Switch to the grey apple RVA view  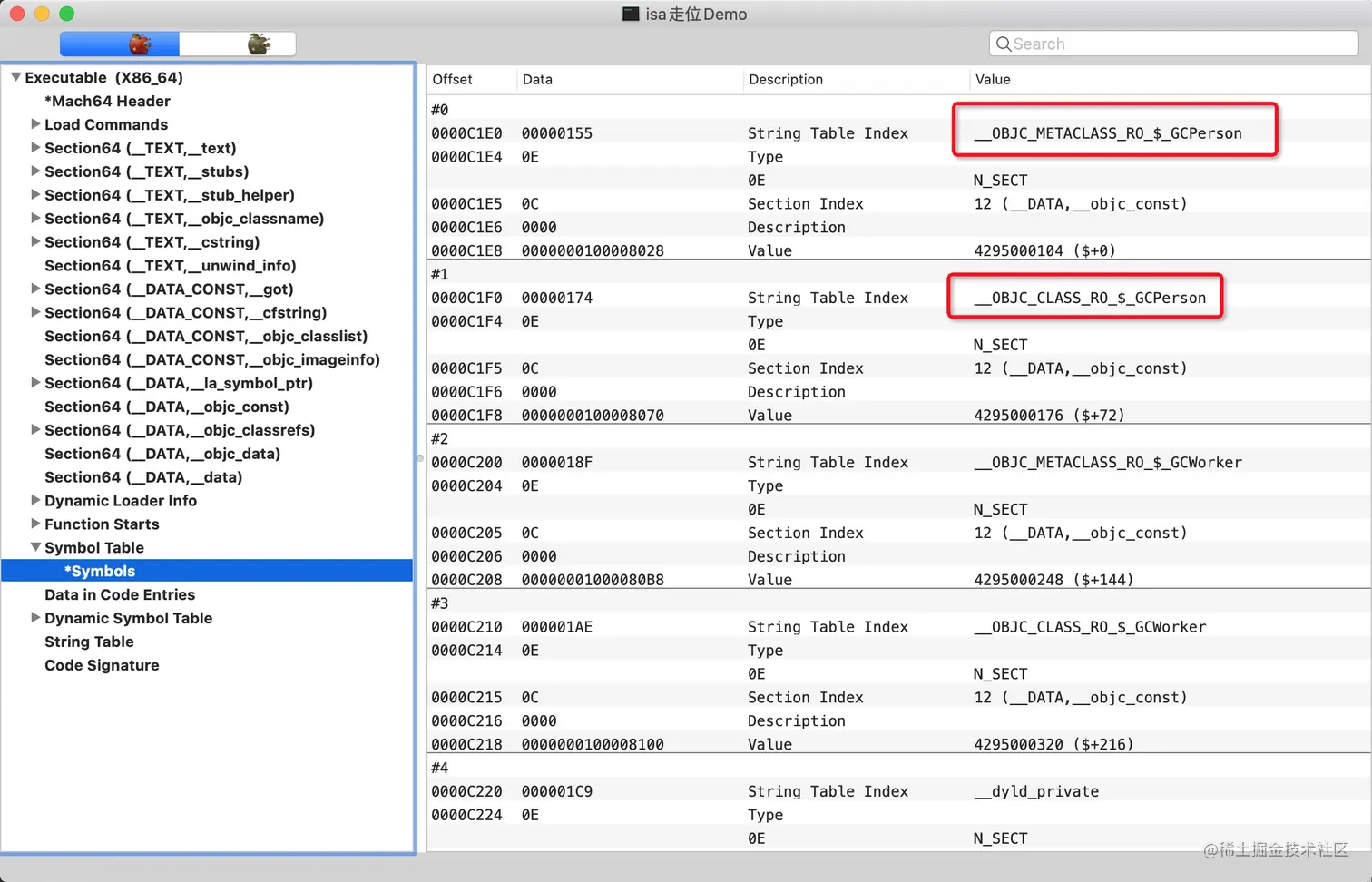click(238, 44)
